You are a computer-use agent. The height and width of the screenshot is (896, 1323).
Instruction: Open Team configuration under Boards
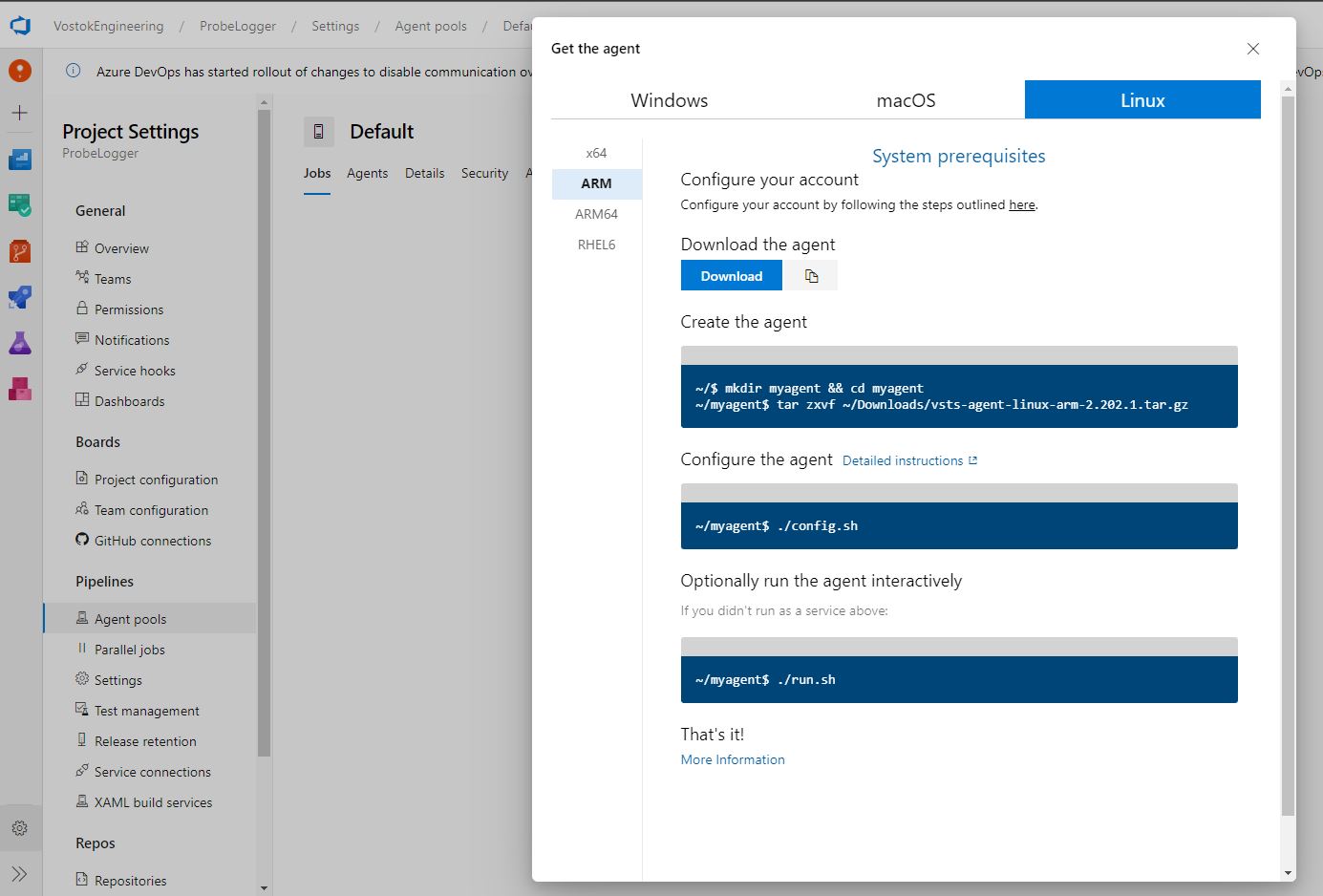[x=150, y=510]
